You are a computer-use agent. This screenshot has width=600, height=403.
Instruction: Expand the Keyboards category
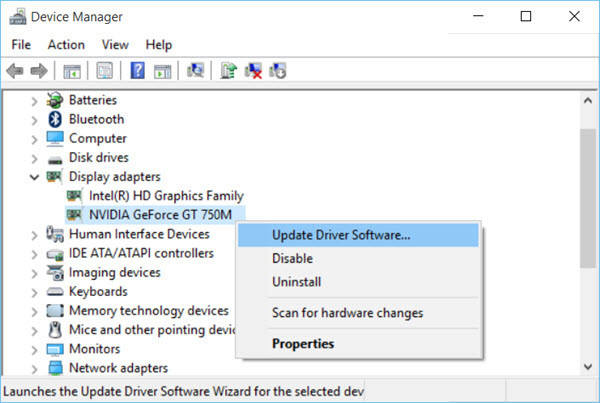coord(34,292)
